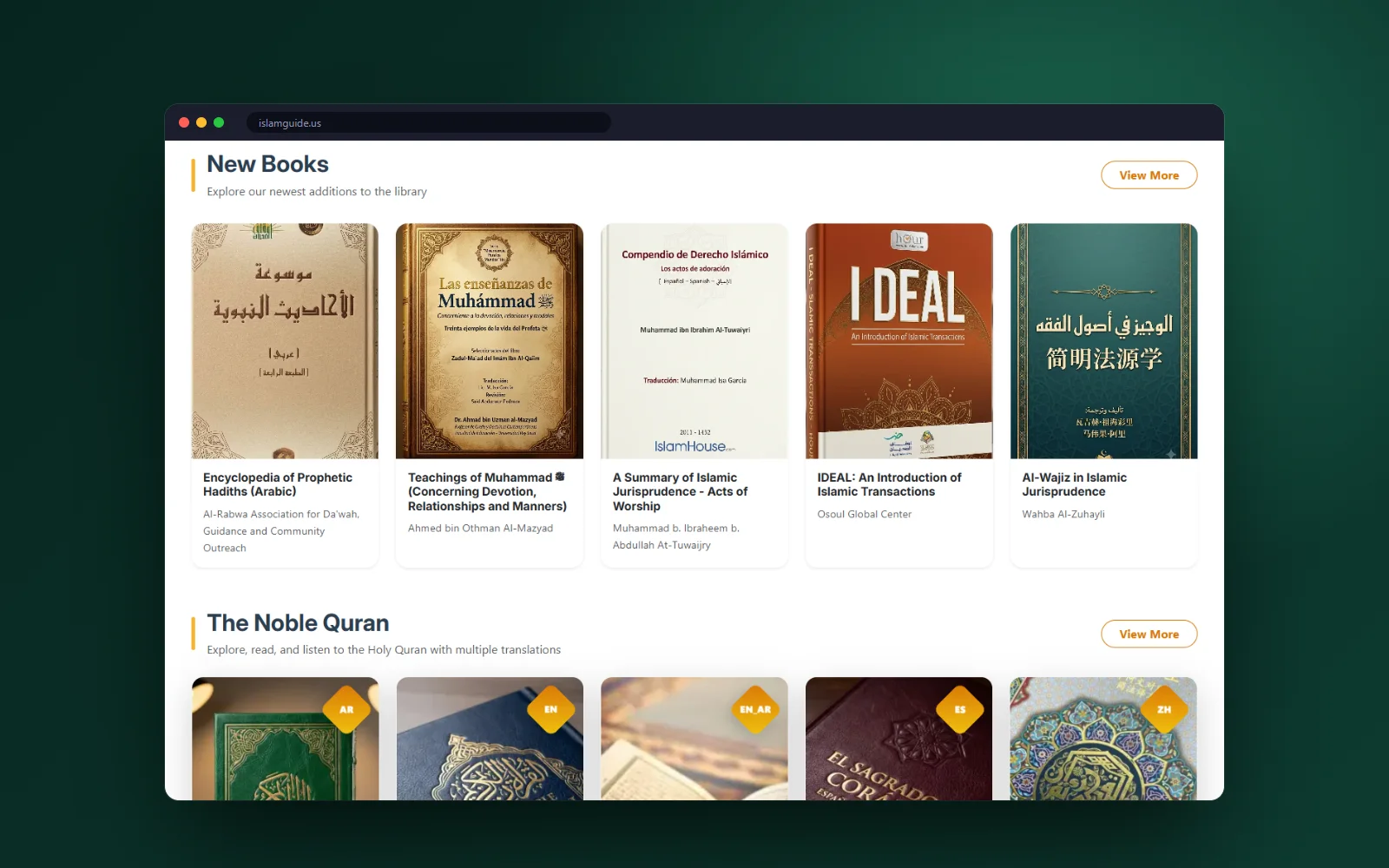The height and width of the screenshot is (868, 1389).
Task: Click green maximize window dot
Action: [219, 122]
